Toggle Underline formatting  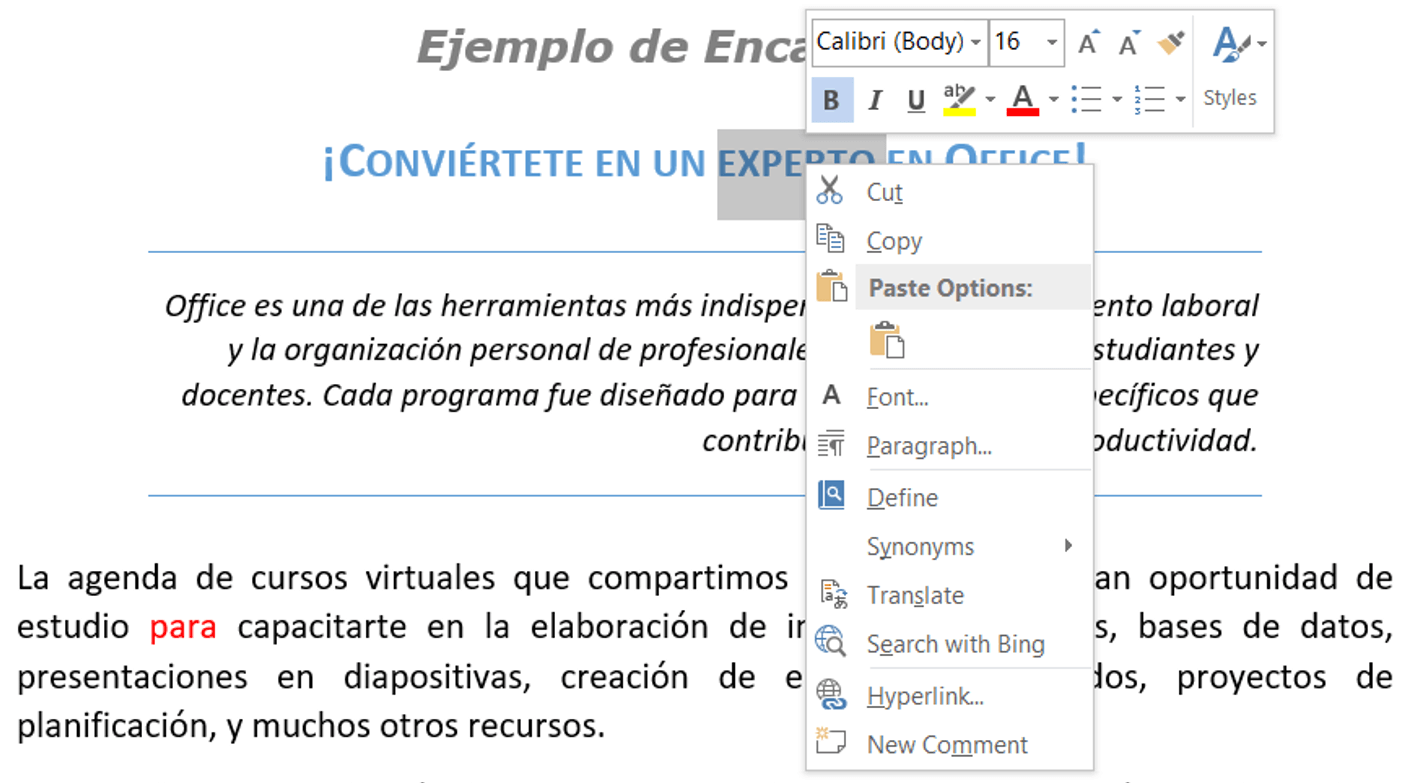click(x=916, y=99)
